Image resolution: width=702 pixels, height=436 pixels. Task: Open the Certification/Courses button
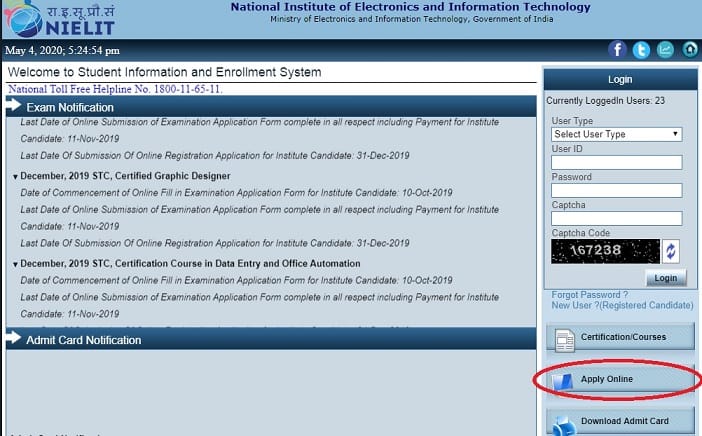tap(622, 337)
